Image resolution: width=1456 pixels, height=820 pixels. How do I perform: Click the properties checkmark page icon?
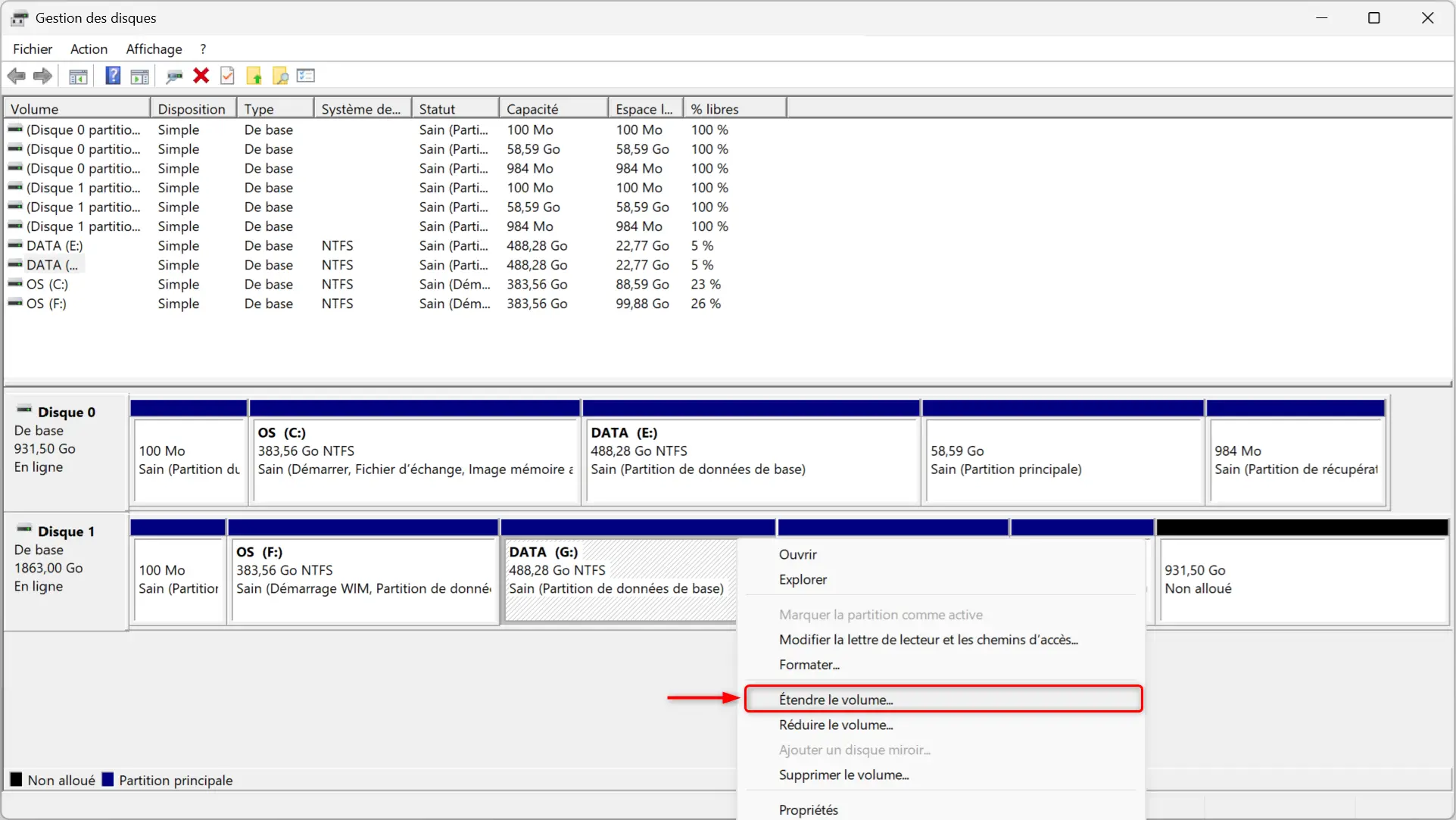pyautogui.click(x=227, y=76)
